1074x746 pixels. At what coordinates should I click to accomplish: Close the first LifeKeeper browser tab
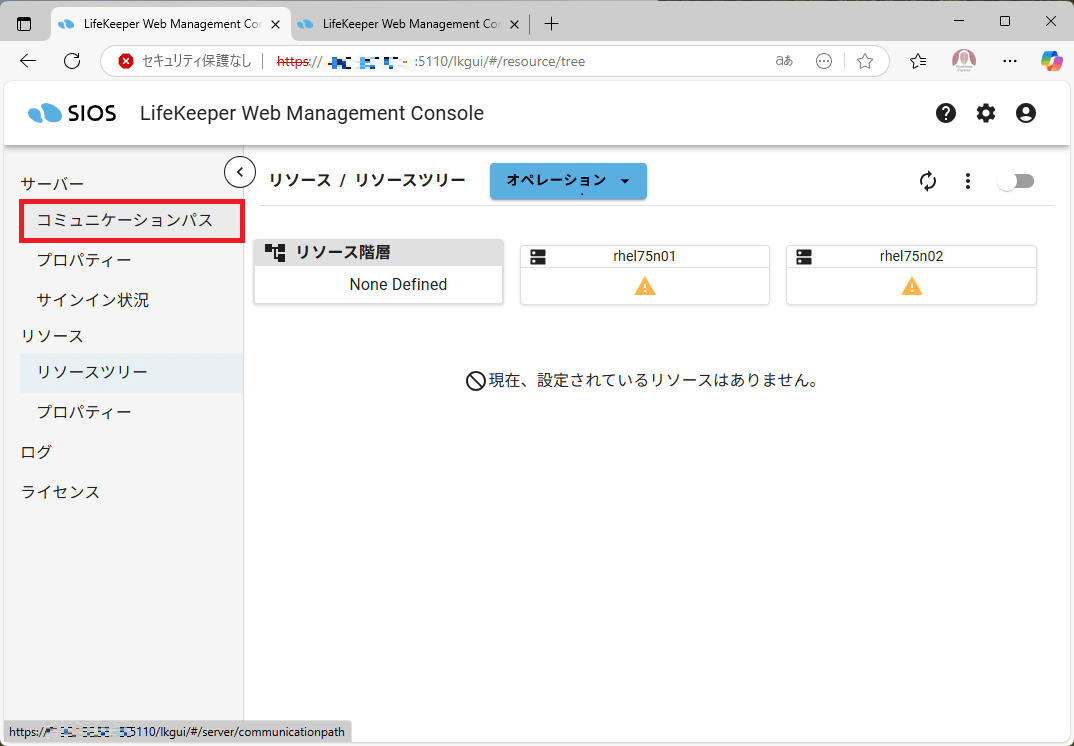[275, 24]
